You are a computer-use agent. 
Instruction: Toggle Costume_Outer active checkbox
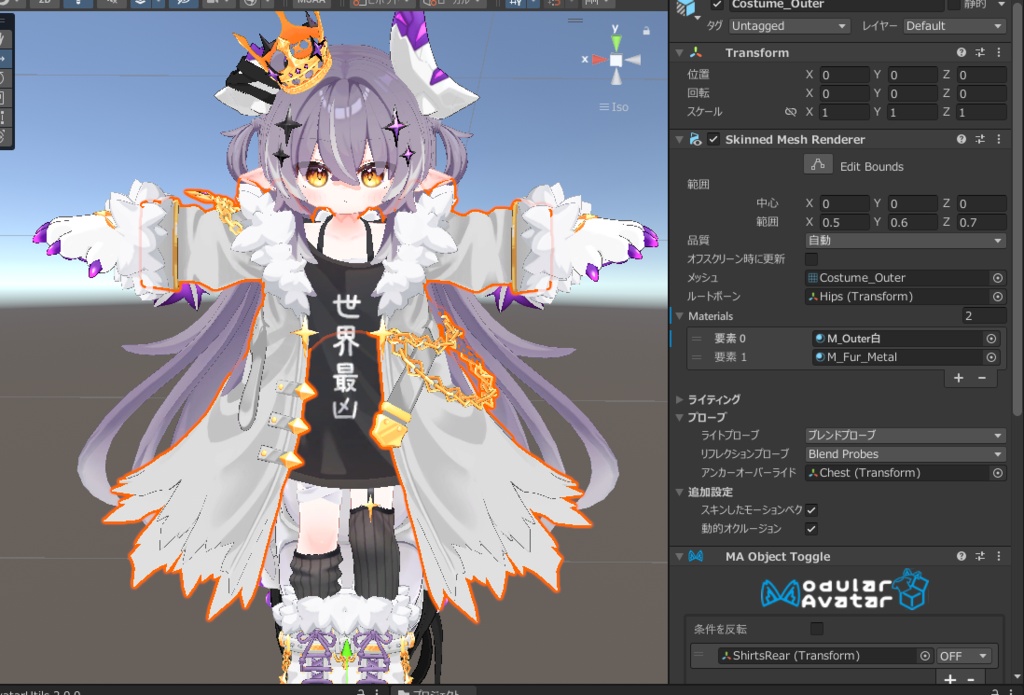click(x=717, y=5)
